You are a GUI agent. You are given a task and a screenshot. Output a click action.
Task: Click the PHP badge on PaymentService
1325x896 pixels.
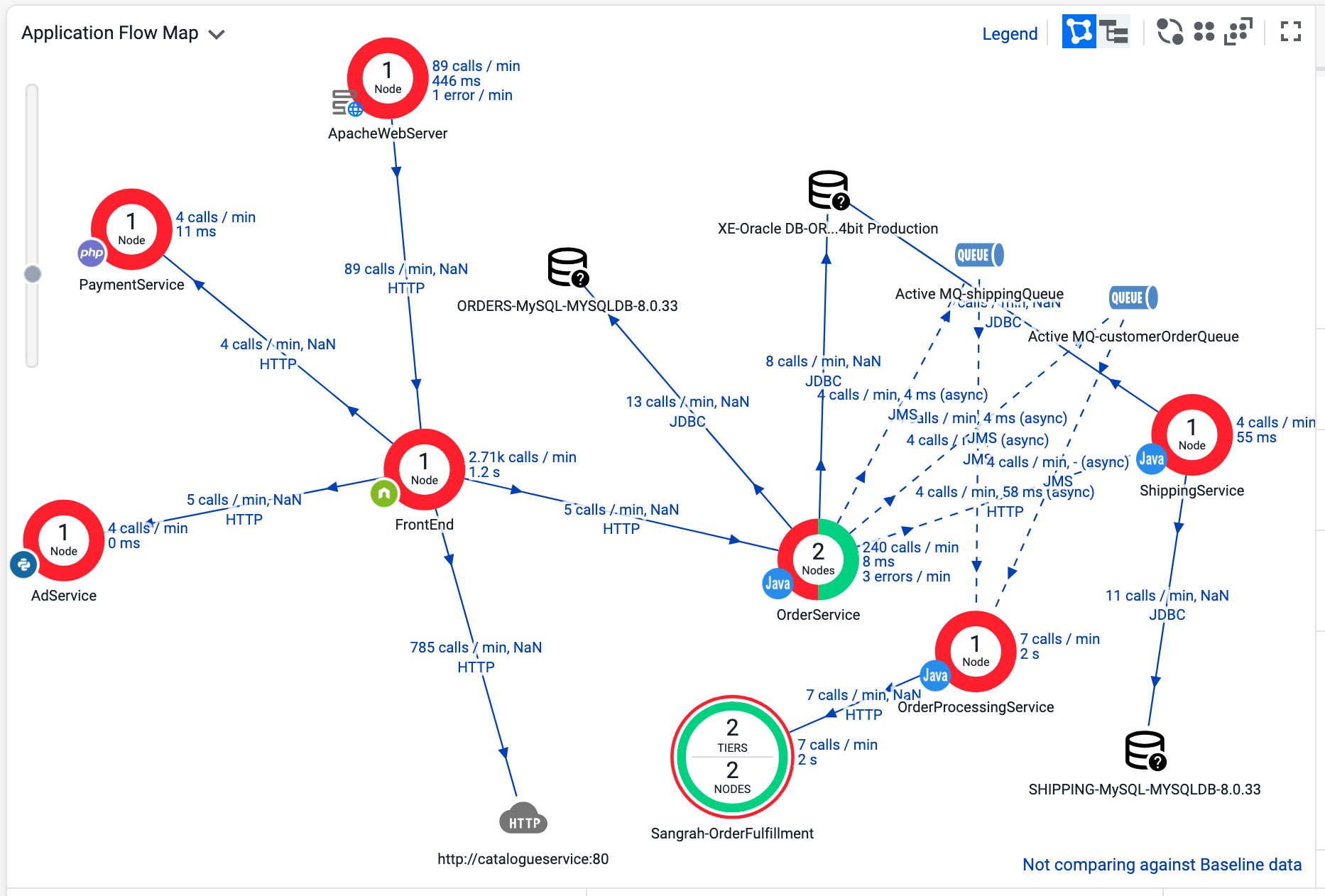[x=92, y=253]
